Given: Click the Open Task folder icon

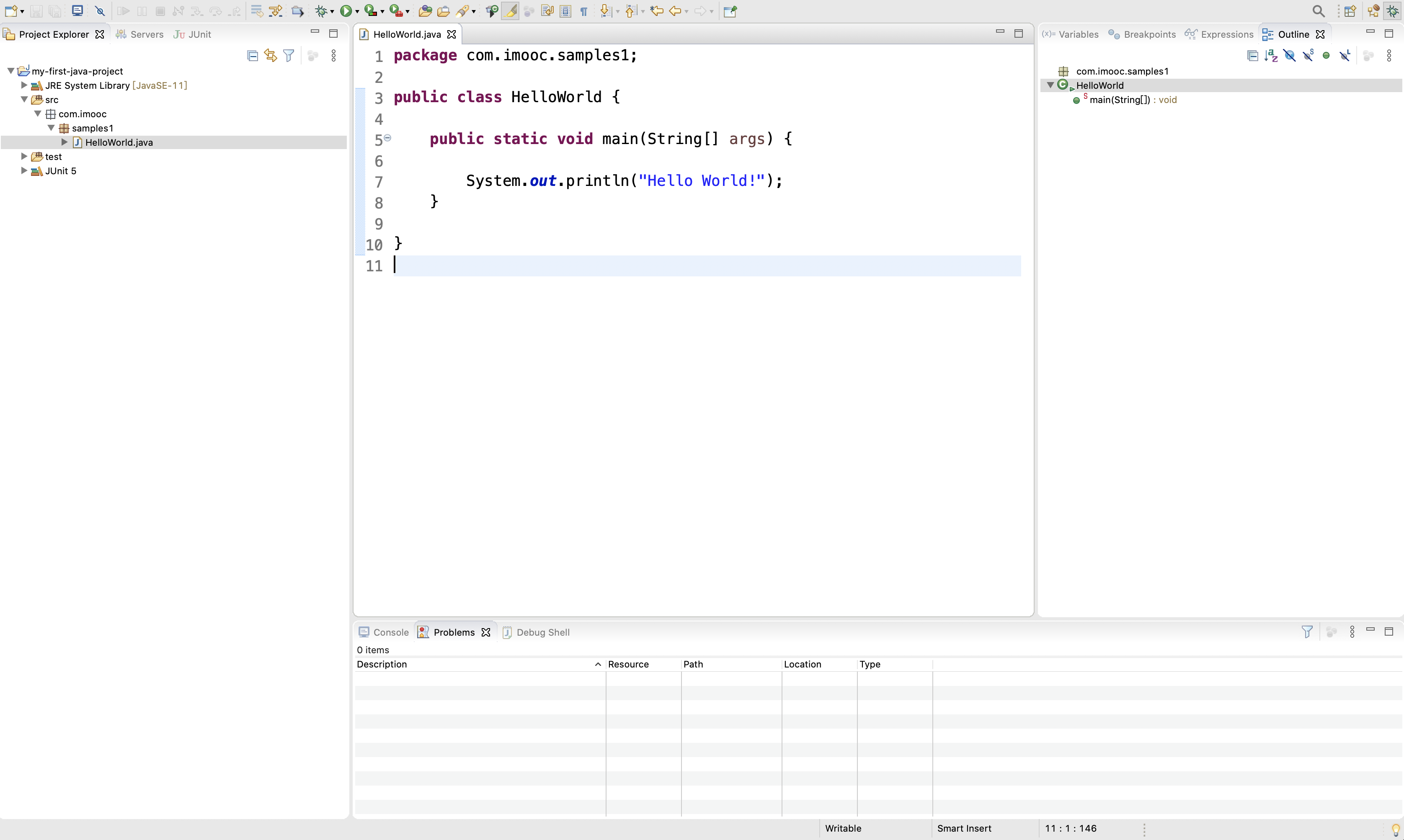Looking at the screenshot, I should tap(444, 11).
